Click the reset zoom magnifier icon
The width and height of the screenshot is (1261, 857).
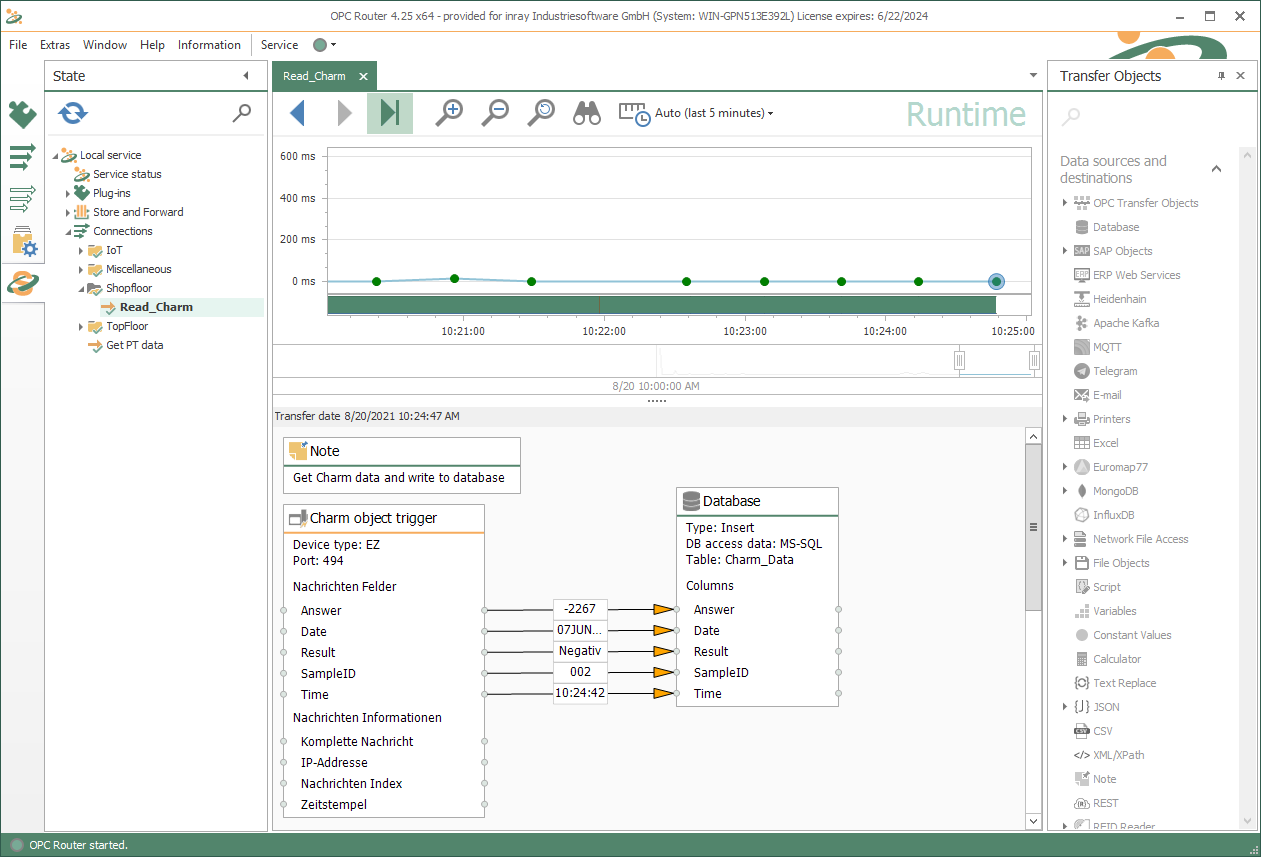[x=541, y=113]
